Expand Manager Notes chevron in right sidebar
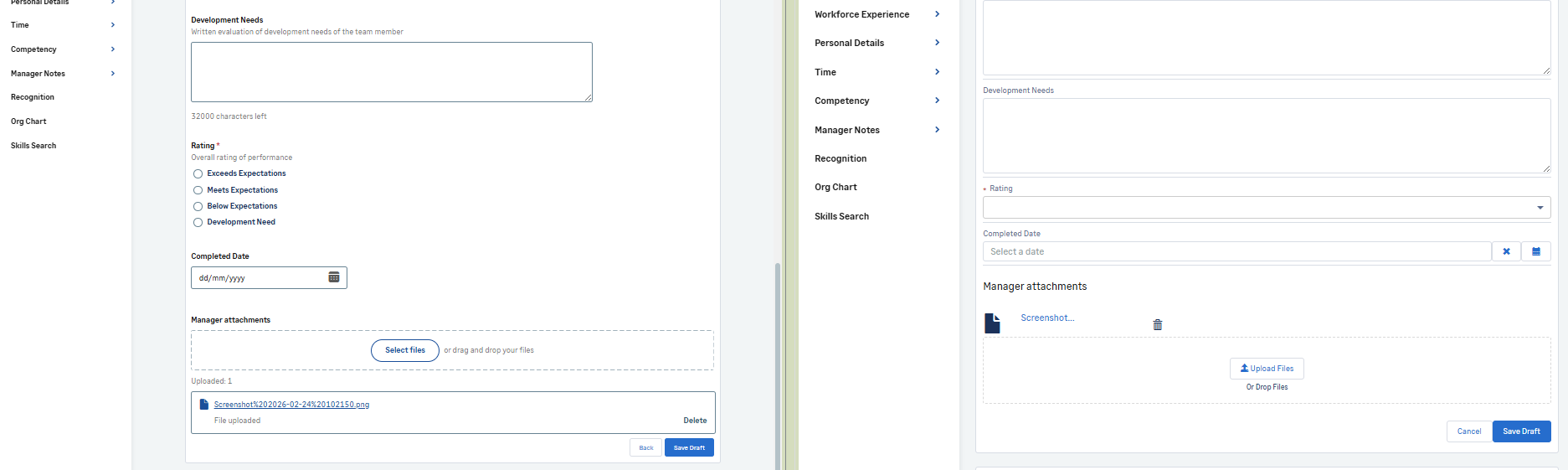 (x=937, y=130)
